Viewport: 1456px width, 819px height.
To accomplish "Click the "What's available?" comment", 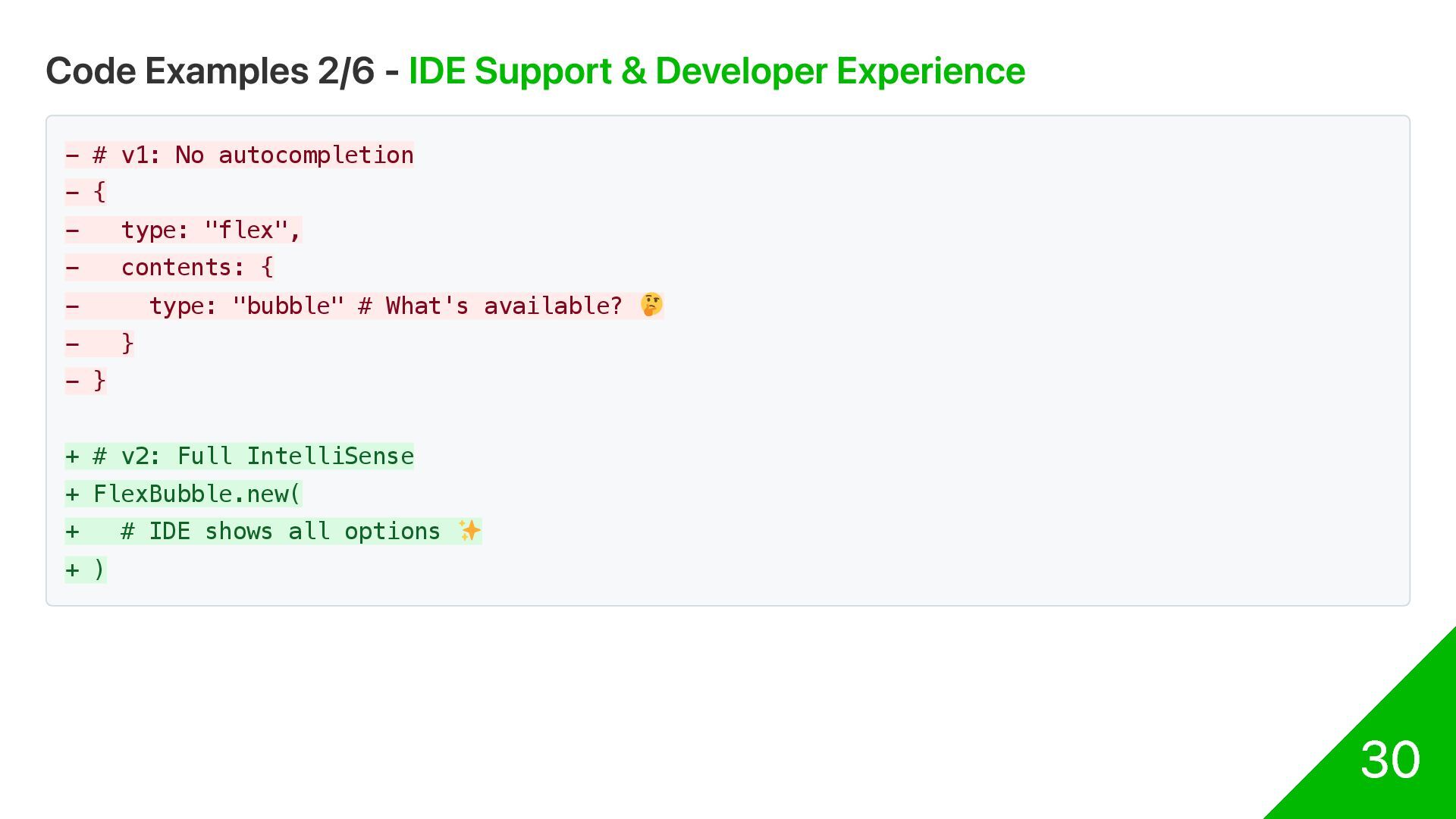I will click(x=504, y=306).
